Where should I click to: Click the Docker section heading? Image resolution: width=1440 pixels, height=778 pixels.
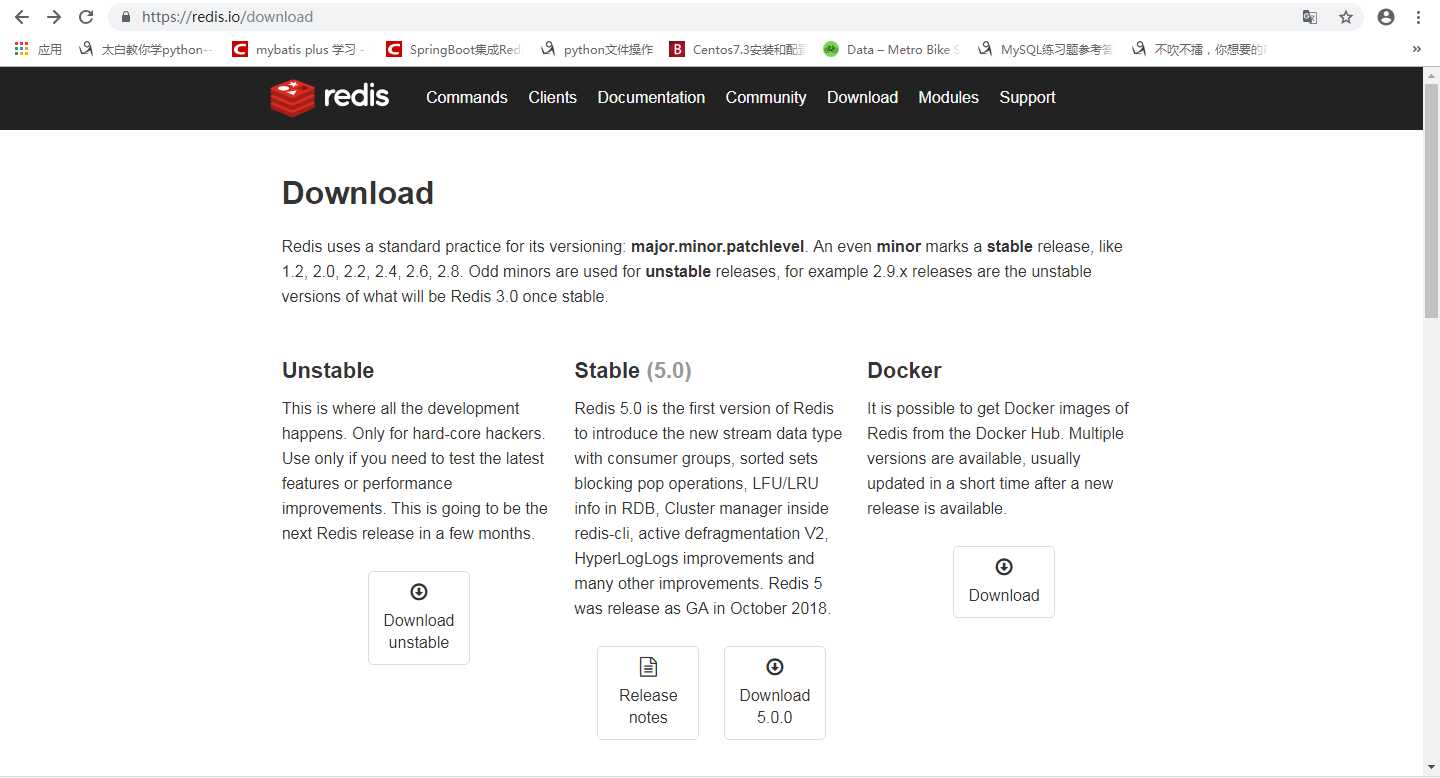coord(904,370)
